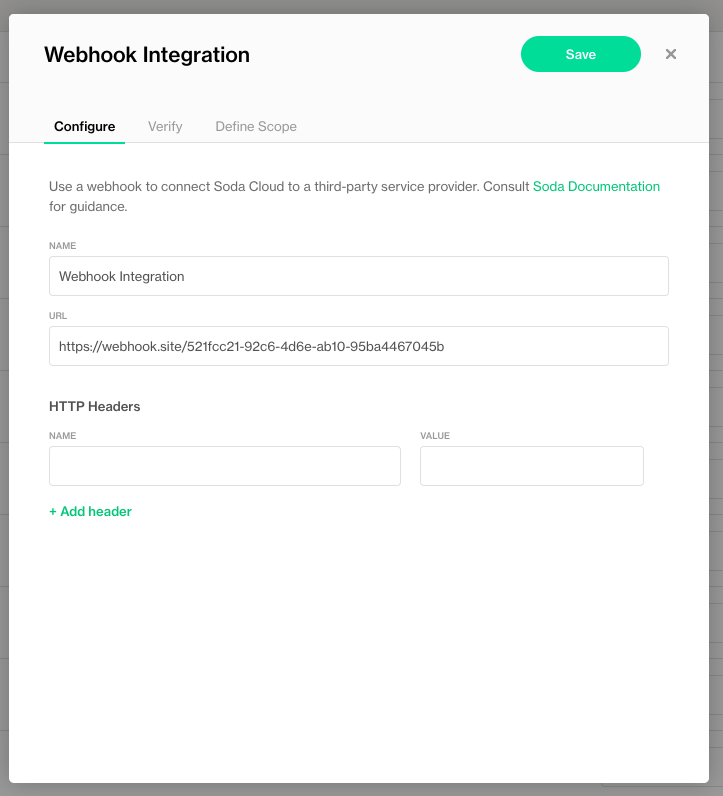Screen dimensions: 723x796
Task: Open the Verify tab
Action: [x=165, y=127]
